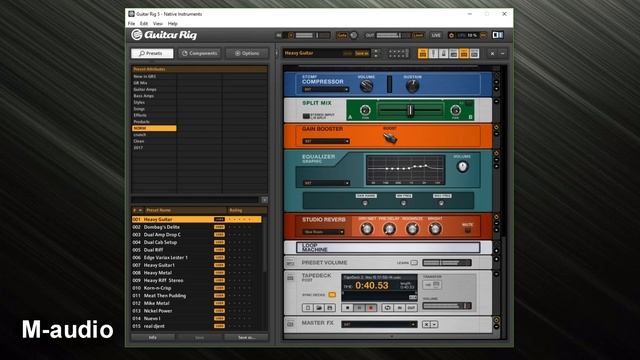The image size is (640, 360).
Task: Click the Split Mix crossfader handle
Action: click(410, 110)
